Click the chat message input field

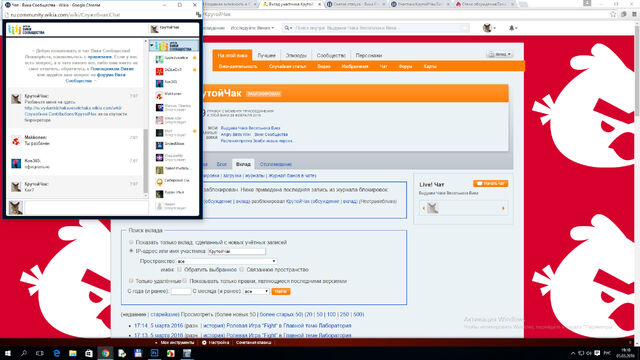click(86, 207)
